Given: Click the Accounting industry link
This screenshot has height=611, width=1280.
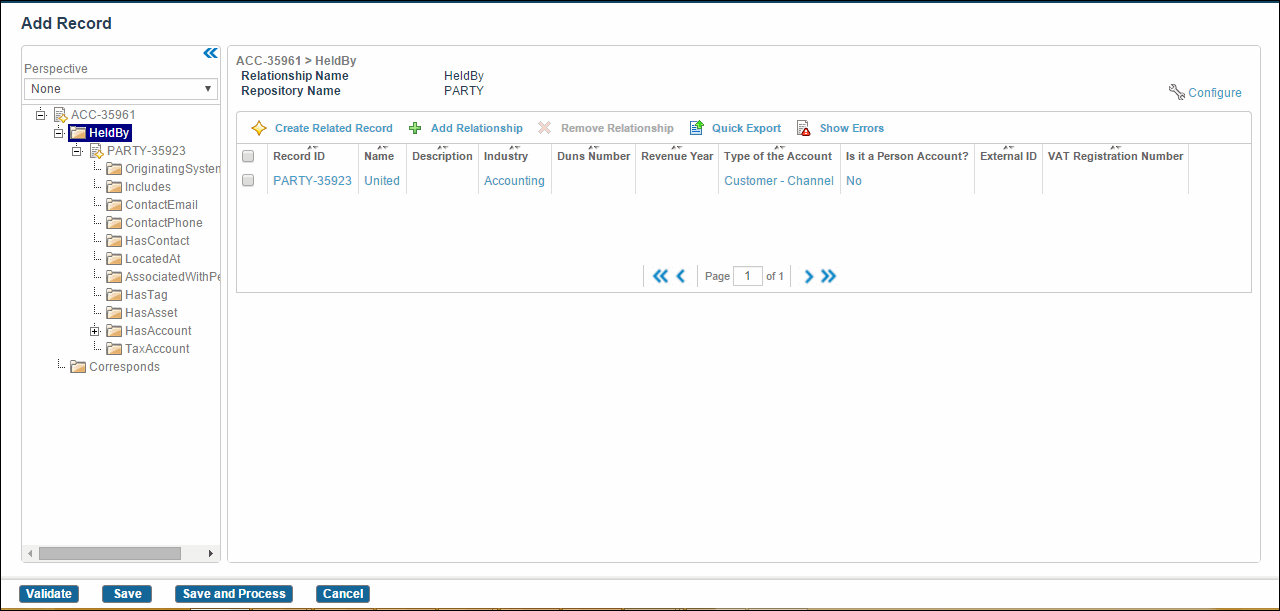Looking at the screenshot, I should click(514, 181).
